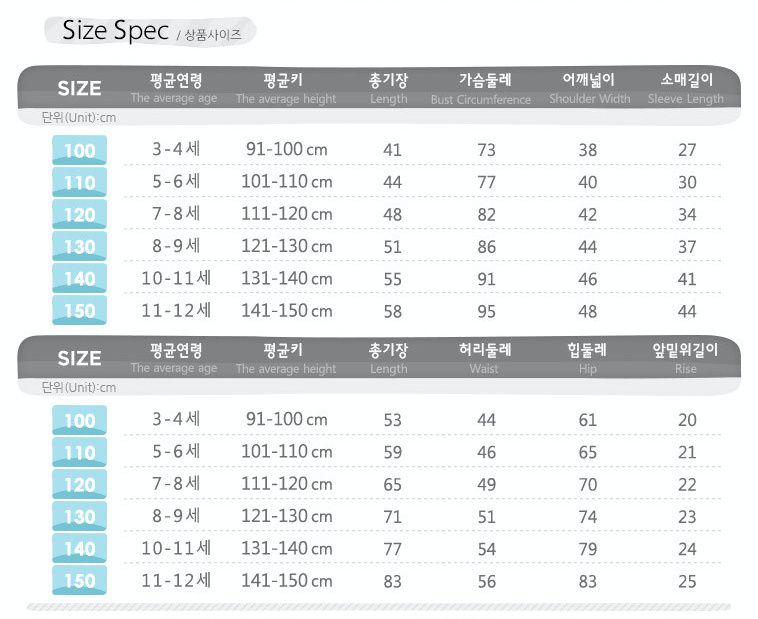The width and height of the screenshot is (758, 619).
Task: Select the size 120 badge in the upper table
Action: click(79, 215)
